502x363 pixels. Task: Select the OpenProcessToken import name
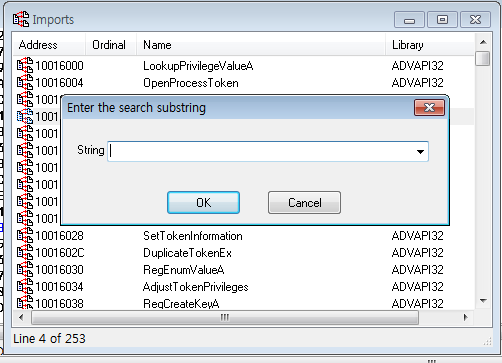coord(191,83)
